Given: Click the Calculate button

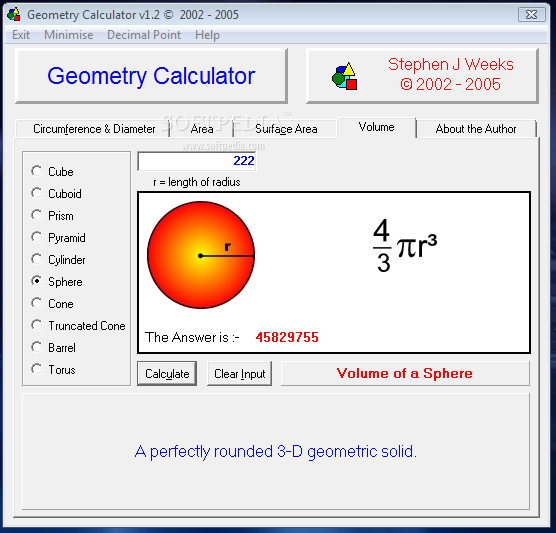Looking at the screenshot, I should click(x=167, y=374).
